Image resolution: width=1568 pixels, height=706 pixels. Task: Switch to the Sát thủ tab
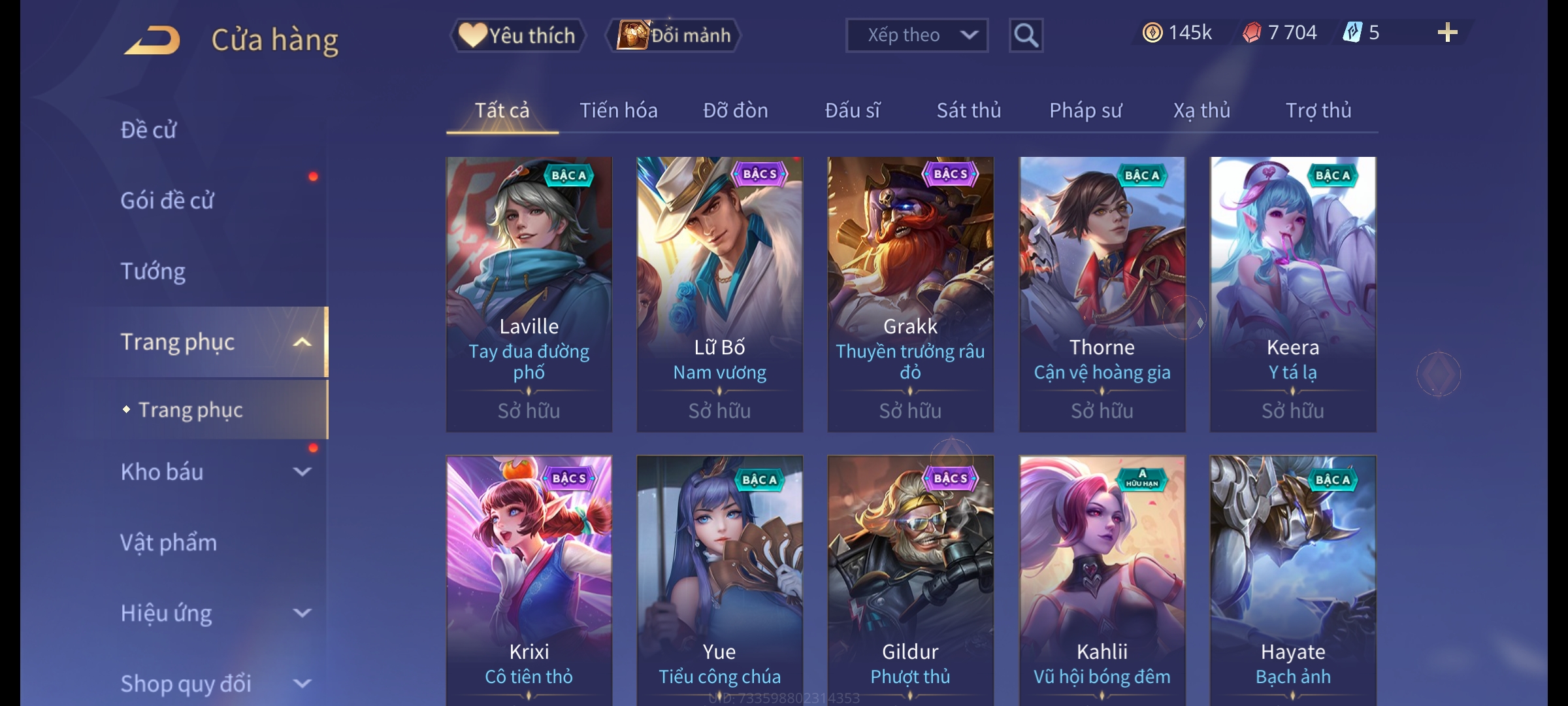pos(969,110)
